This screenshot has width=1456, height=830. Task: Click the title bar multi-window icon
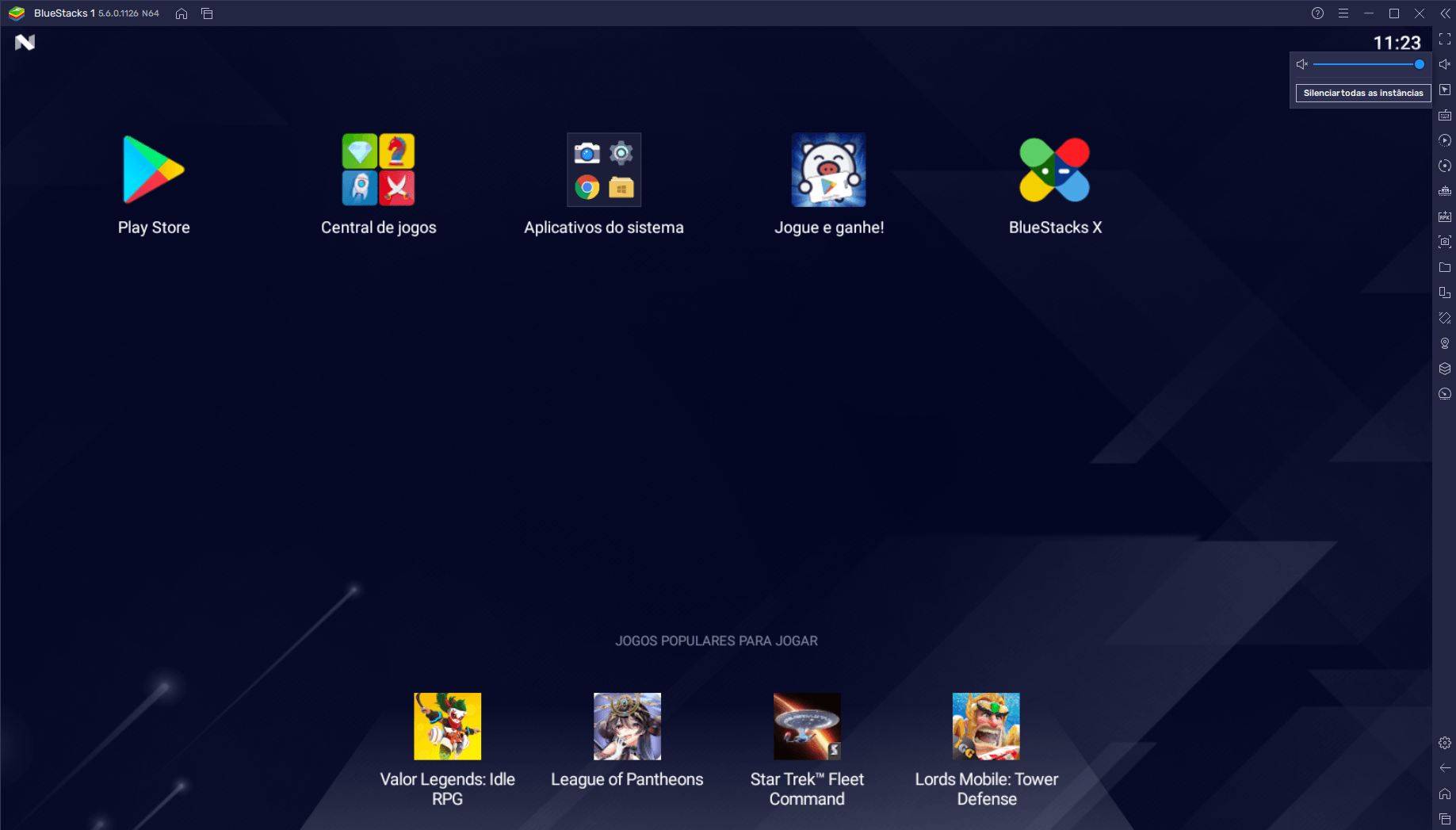point(207,13)
